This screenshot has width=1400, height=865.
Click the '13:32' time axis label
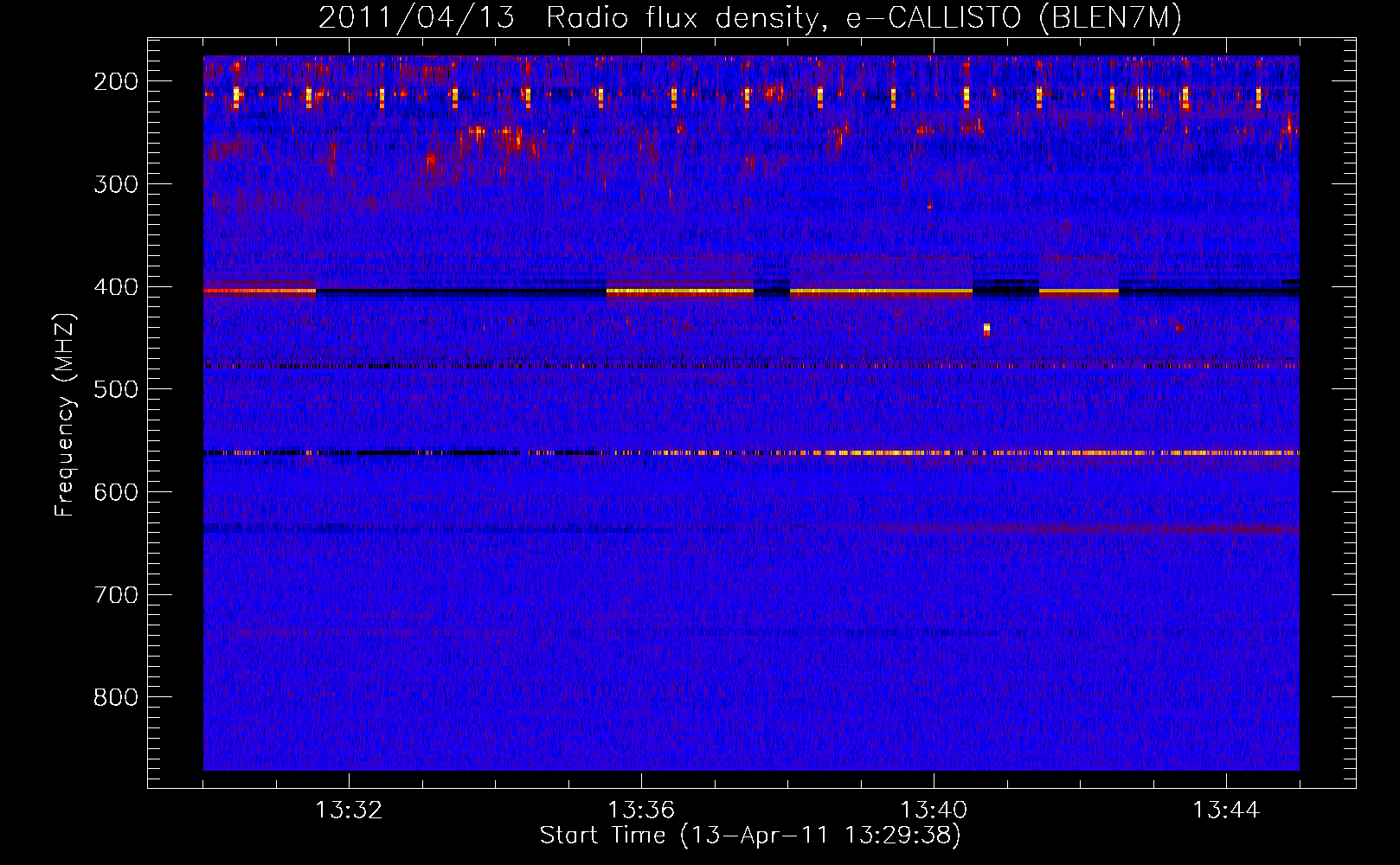349,811
